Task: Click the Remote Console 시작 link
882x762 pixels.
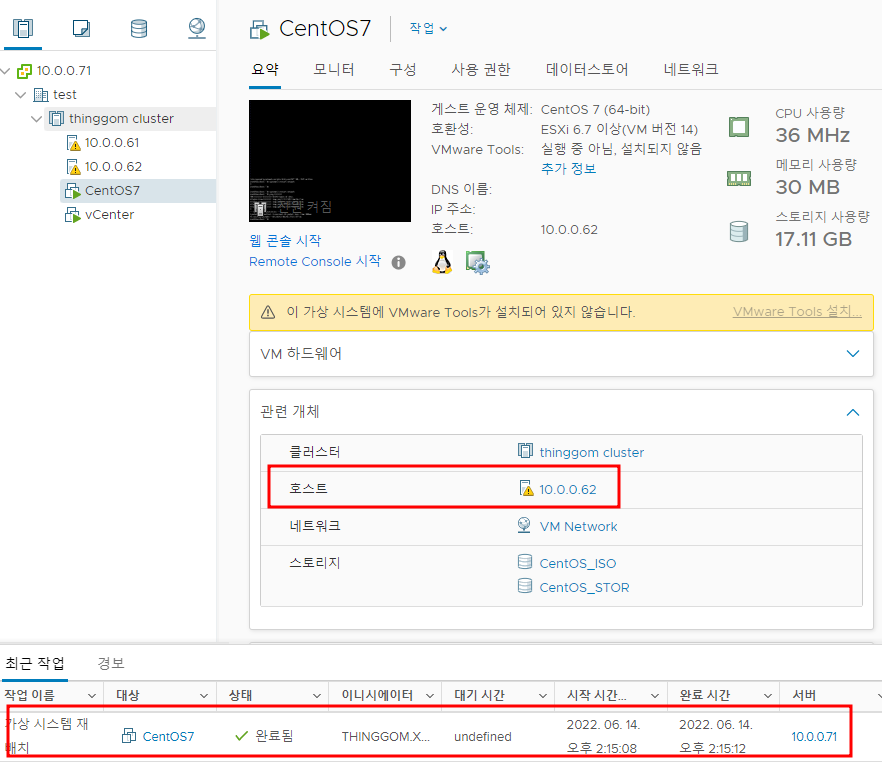Action: (x=315, y=261)
